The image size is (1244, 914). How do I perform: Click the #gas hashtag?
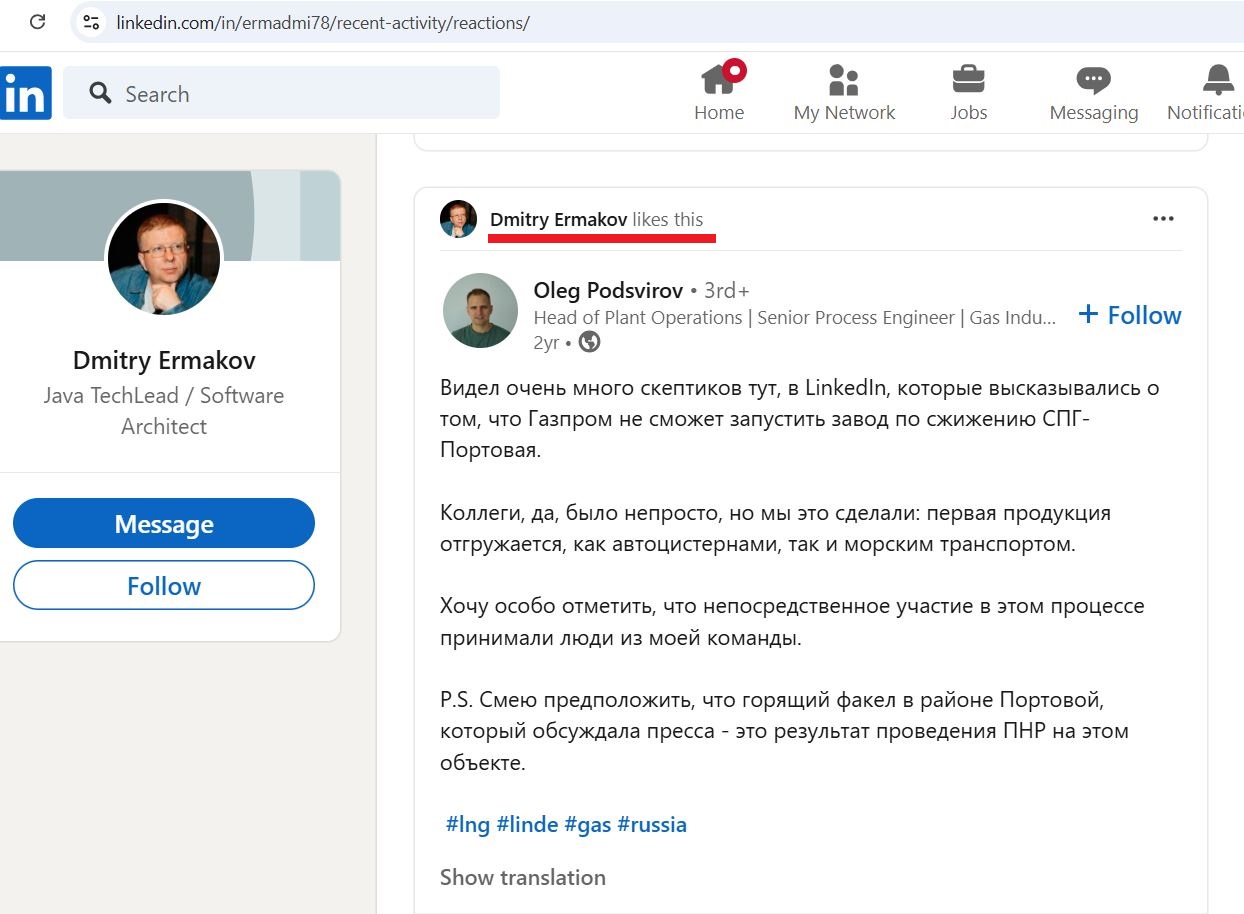(x=588, y=825)
